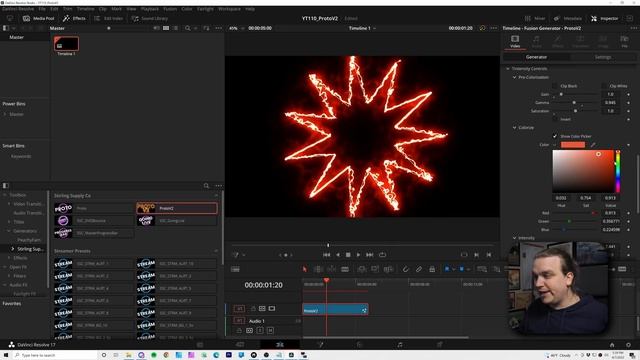Open the Timeline 1 name dropdown above viewer
640x360 pixels.
point(362,28)
